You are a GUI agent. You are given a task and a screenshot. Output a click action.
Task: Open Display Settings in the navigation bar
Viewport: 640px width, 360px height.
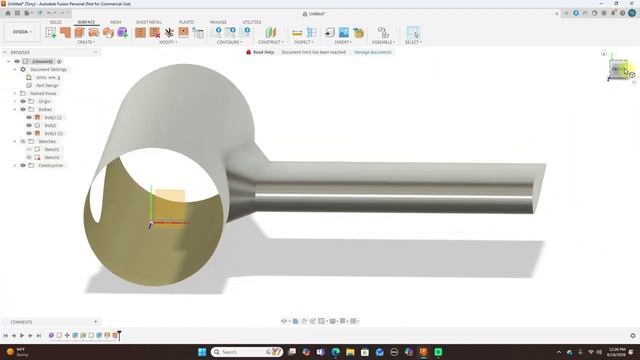click(x=333, y=321)
